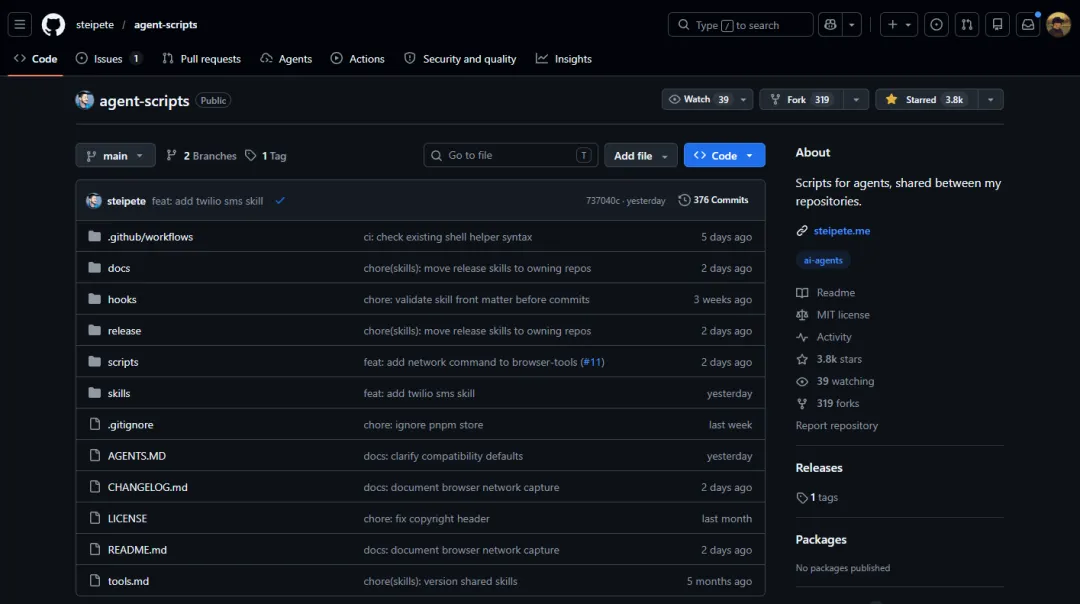This screenshot has height=604, width=1080.
Task: Open the CHANGELOG.md file
Action: pyautogui.click(x=147, y=487)
